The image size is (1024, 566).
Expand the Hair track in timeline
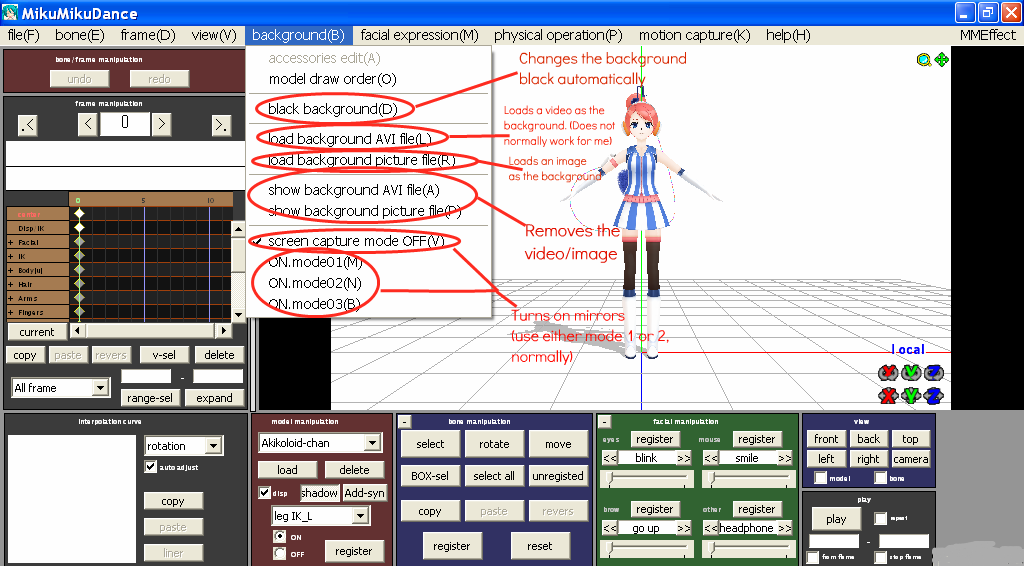click(x=10, y=285)
